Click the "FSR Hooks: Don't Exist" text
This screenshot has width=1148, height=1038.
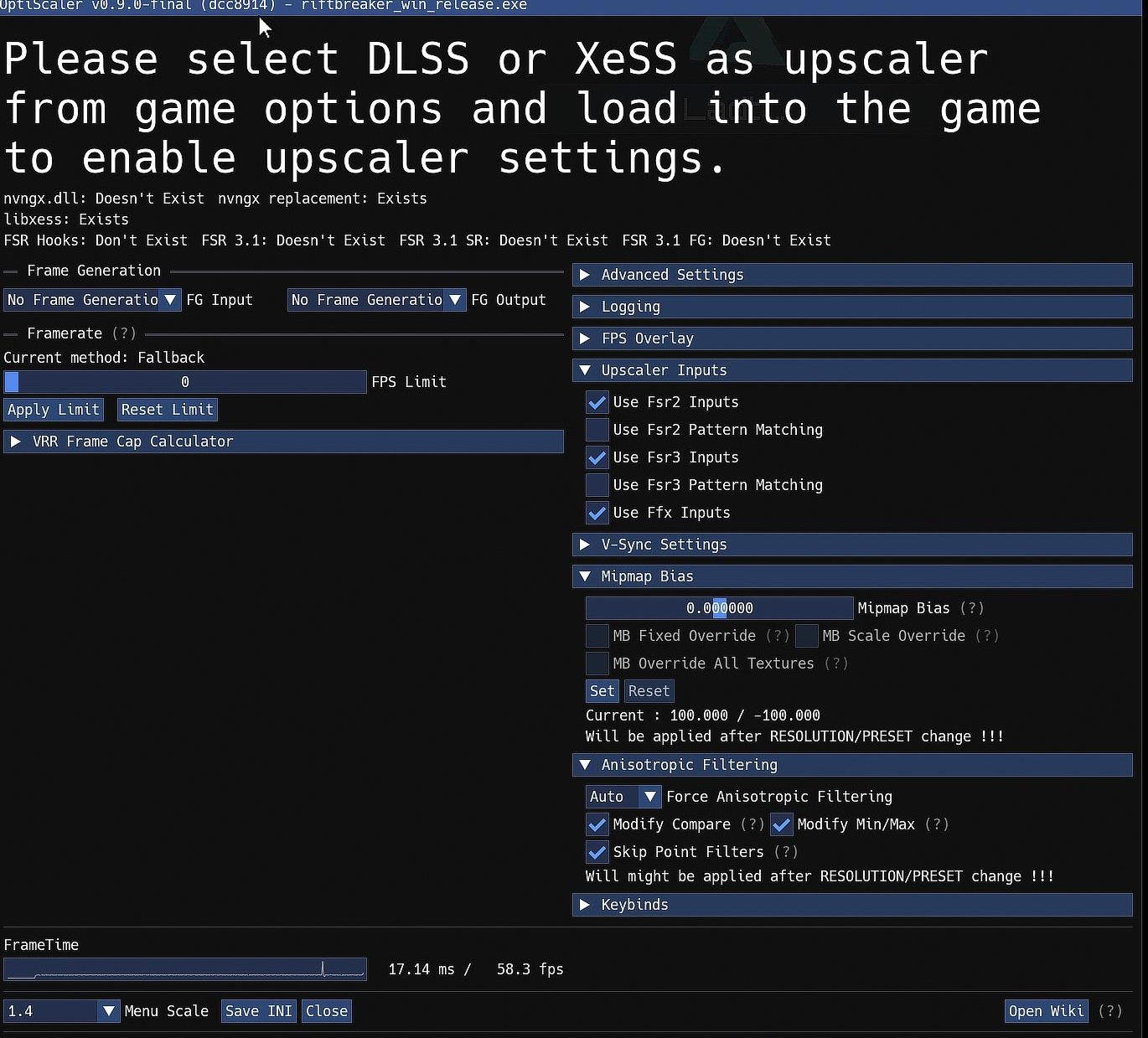[96, 240]
